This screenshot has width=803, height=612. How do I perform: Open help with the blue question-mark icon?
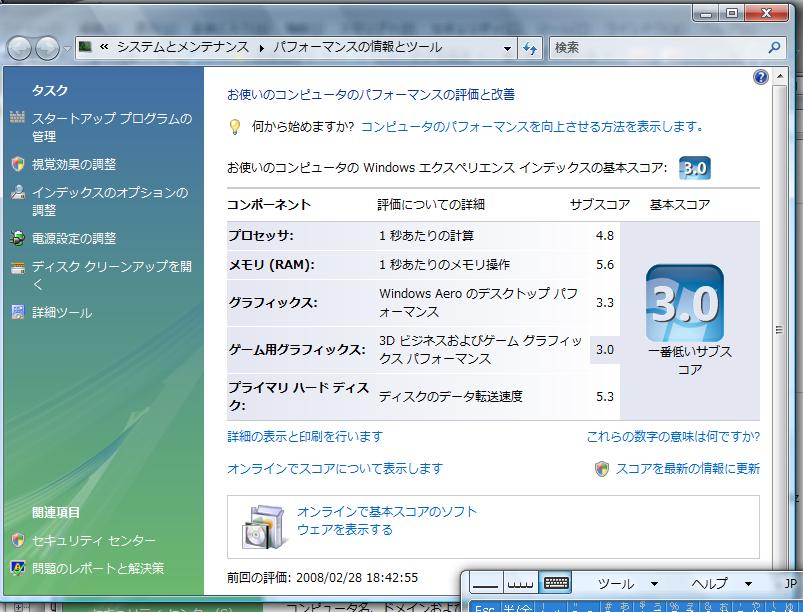760,77
